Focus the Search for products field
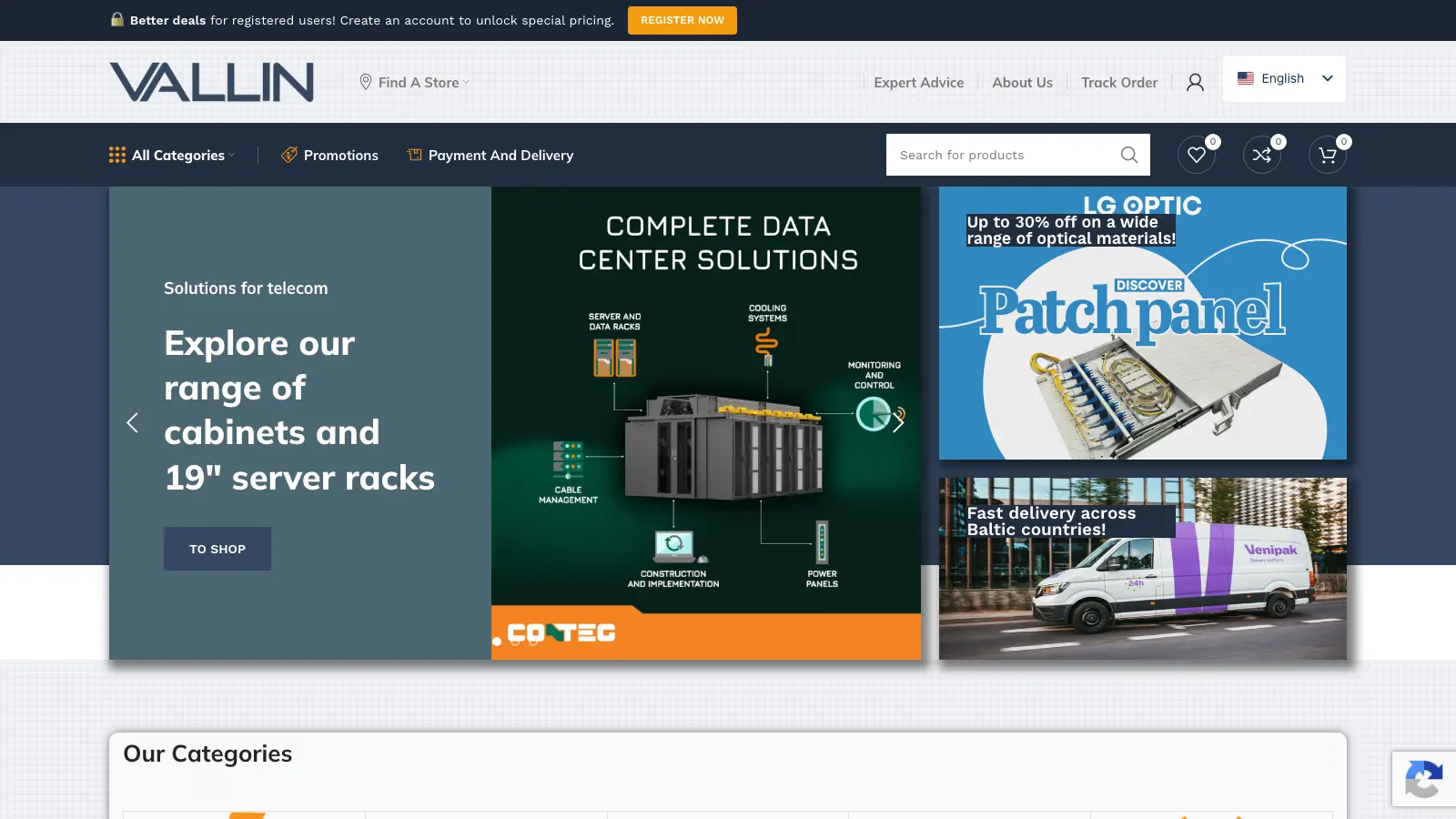This screenshot has height=819, width=1456. pos(1018,155)
